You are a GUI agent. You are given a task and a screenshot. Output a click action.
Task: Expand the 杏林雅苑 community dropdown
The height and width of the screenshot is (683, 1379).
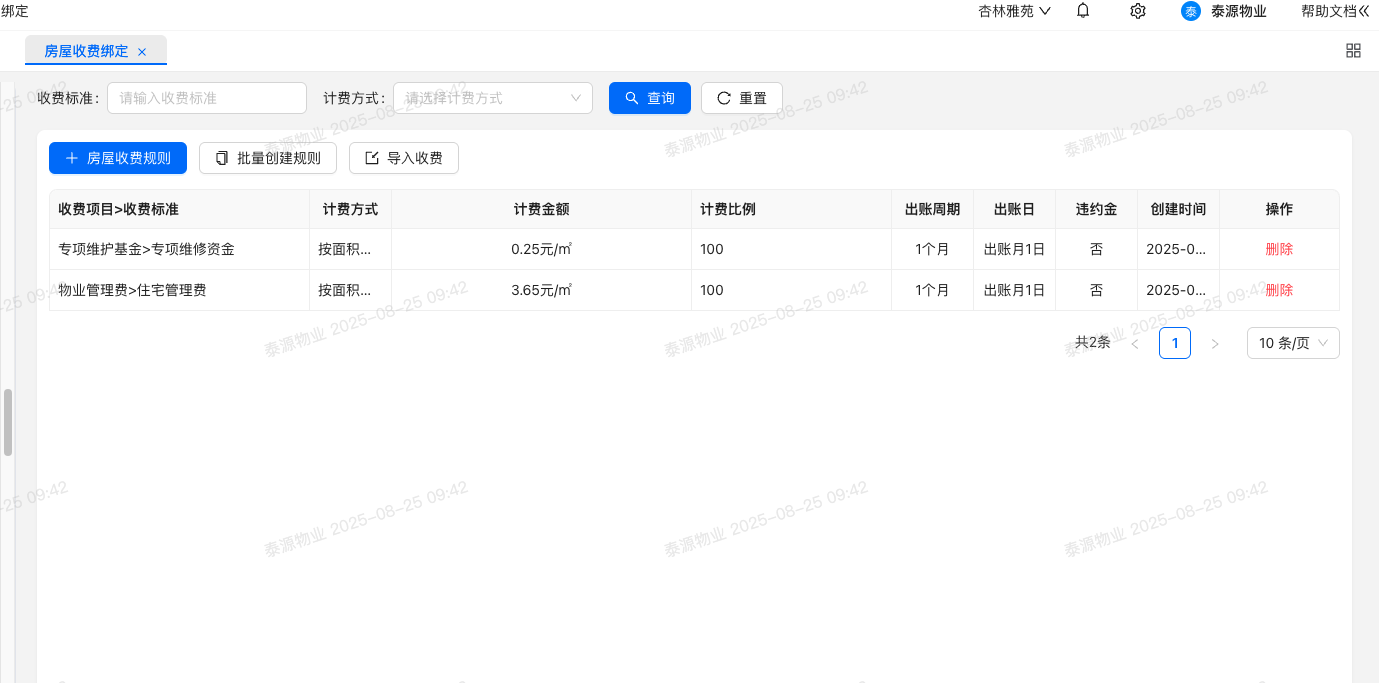[x=1014, y=11]
